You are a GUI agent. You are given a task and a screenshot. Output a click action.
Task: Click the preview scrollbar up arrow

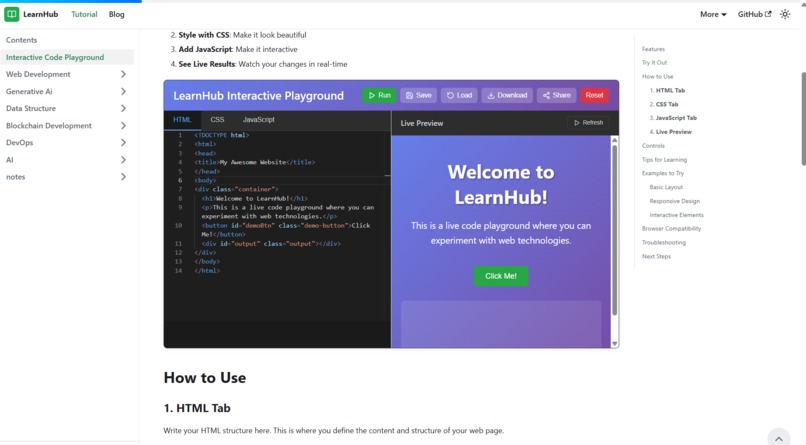[x=614, y=140]
